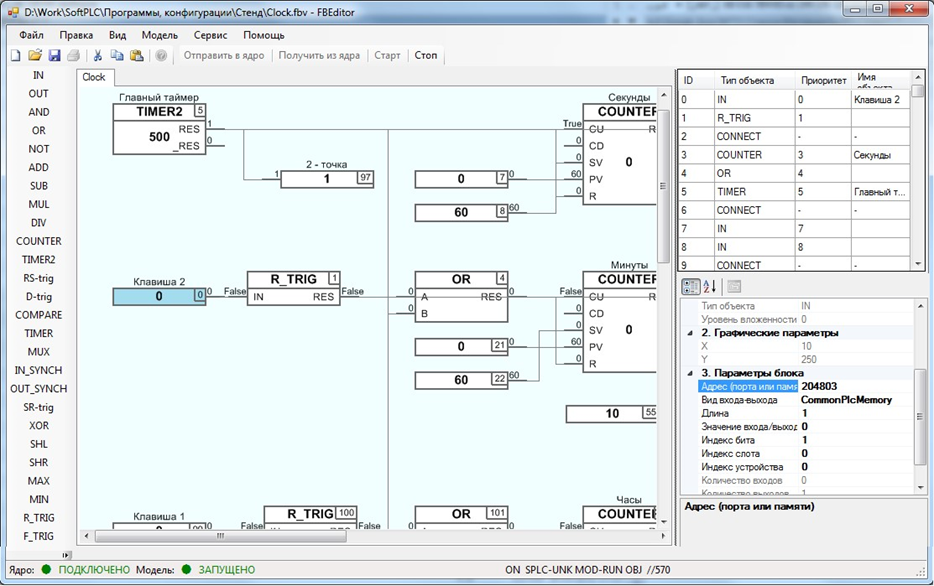Switch property grid to Categorized view
This screenshot has width=934, height=586.
click(690, 287)
